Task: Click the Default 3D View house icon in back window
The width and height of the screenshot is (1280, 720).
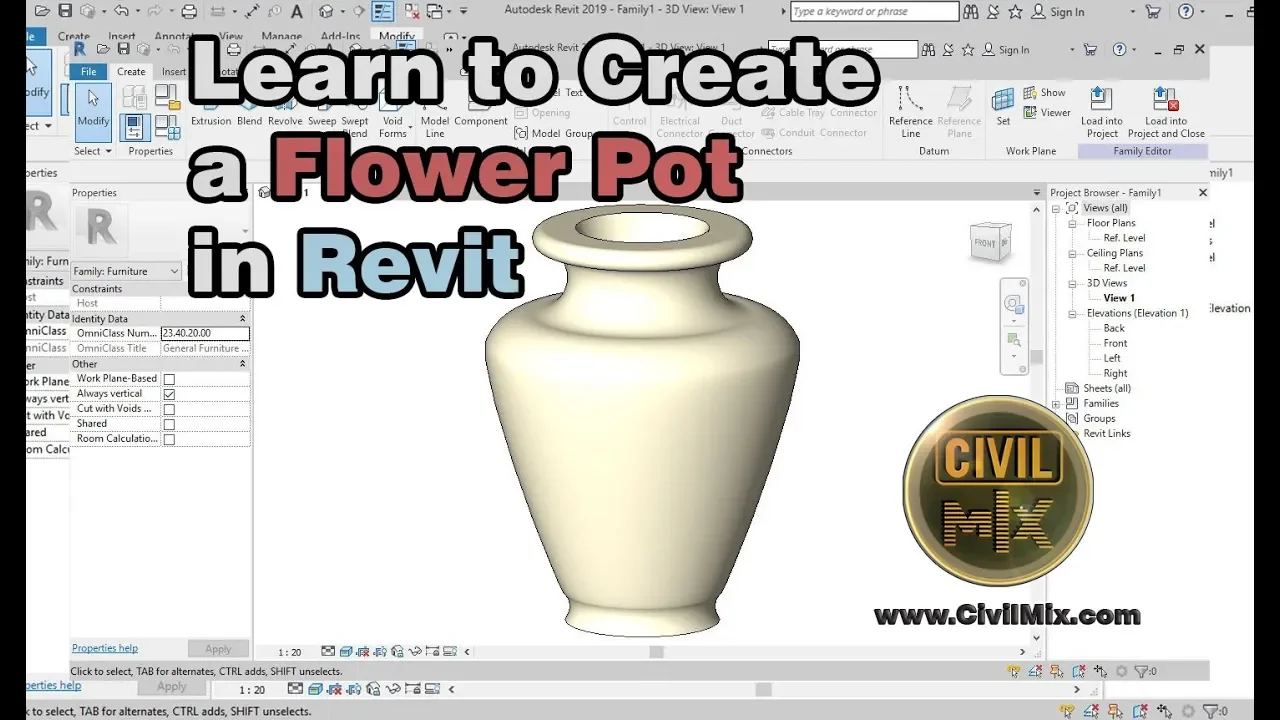Action: point(326,12)
